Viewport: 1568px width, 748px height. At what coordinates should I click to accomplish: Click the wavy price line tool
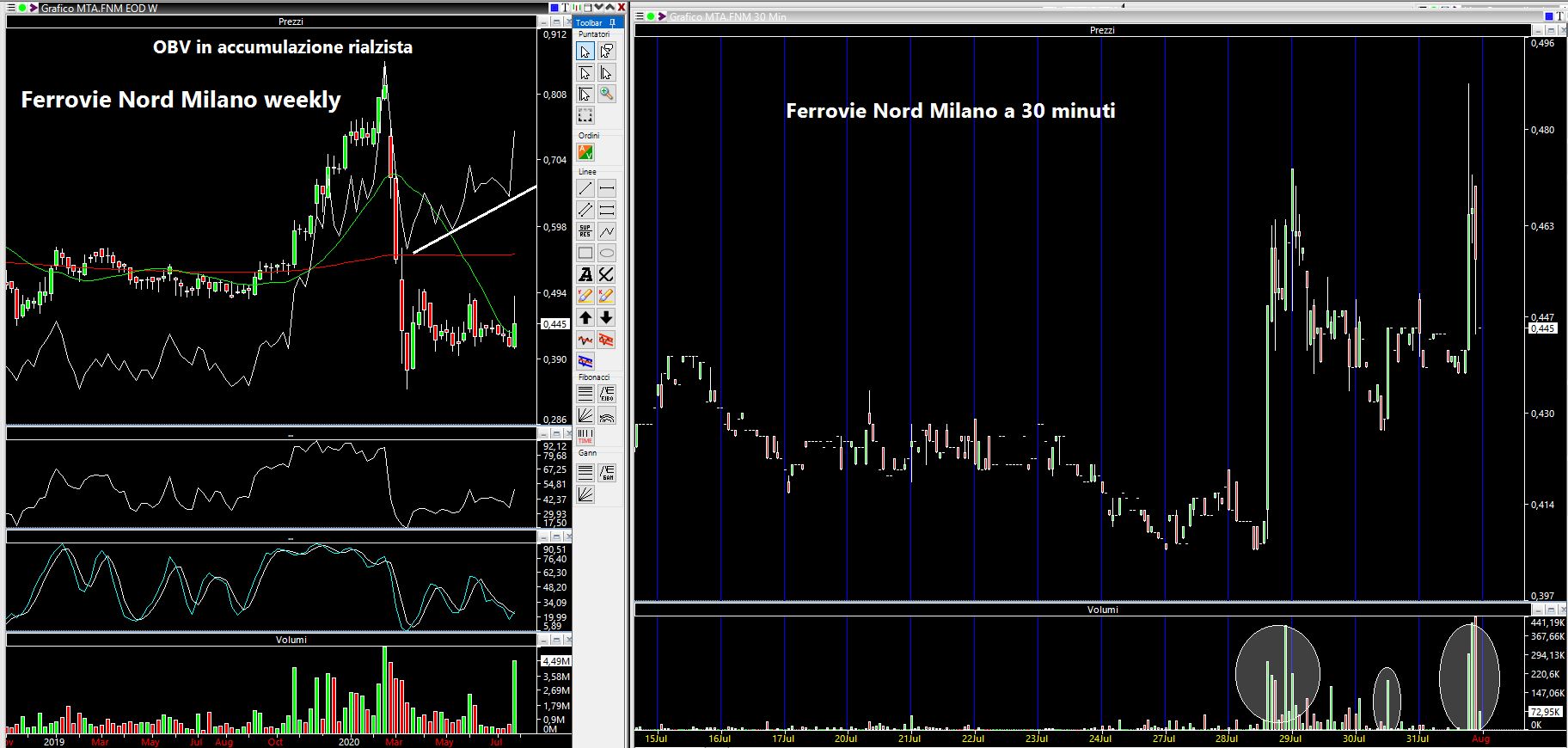[585, 340]
